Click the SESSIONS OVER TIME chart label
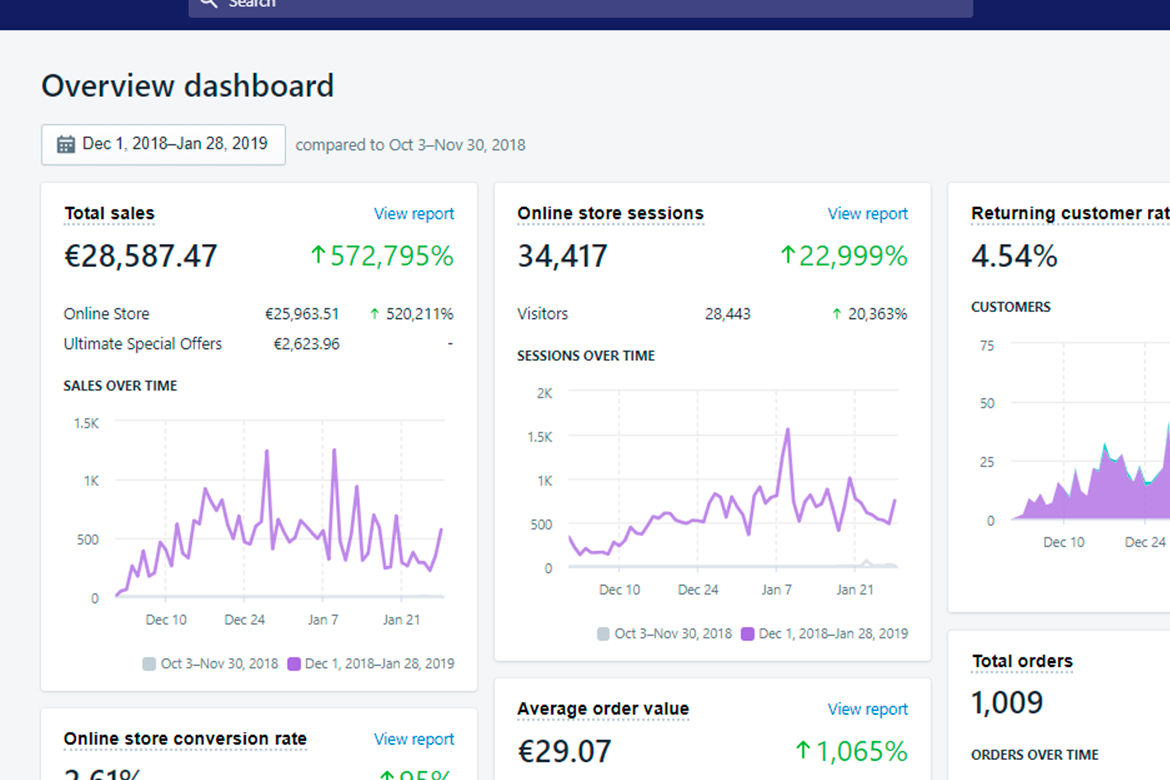Viewport: 1170px width, 780px height. click(586, 356)
